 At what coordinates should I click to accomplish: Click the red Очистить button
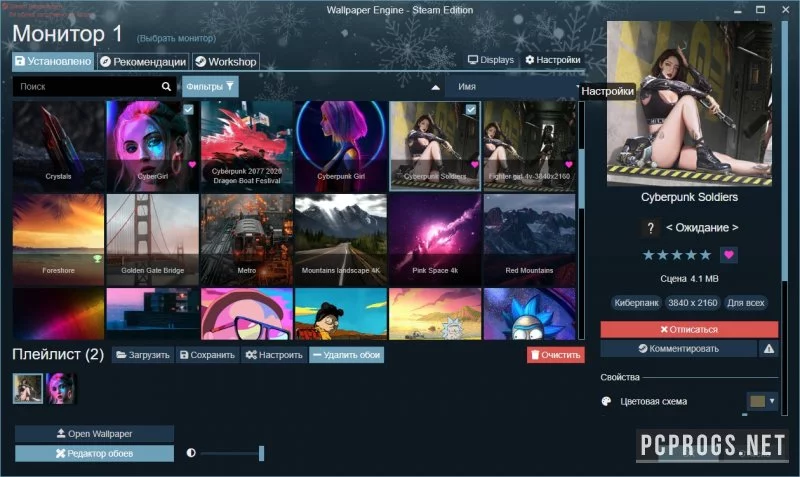[556, 355]
